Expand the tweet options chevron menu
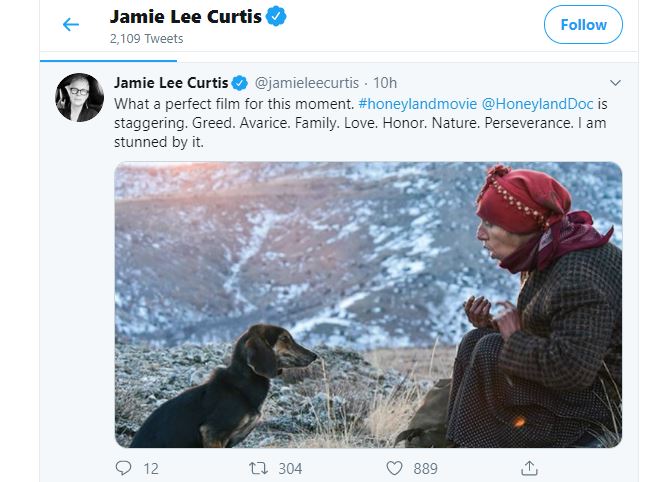Viewport: 652px width, 482px height. [x=615, y=82]
